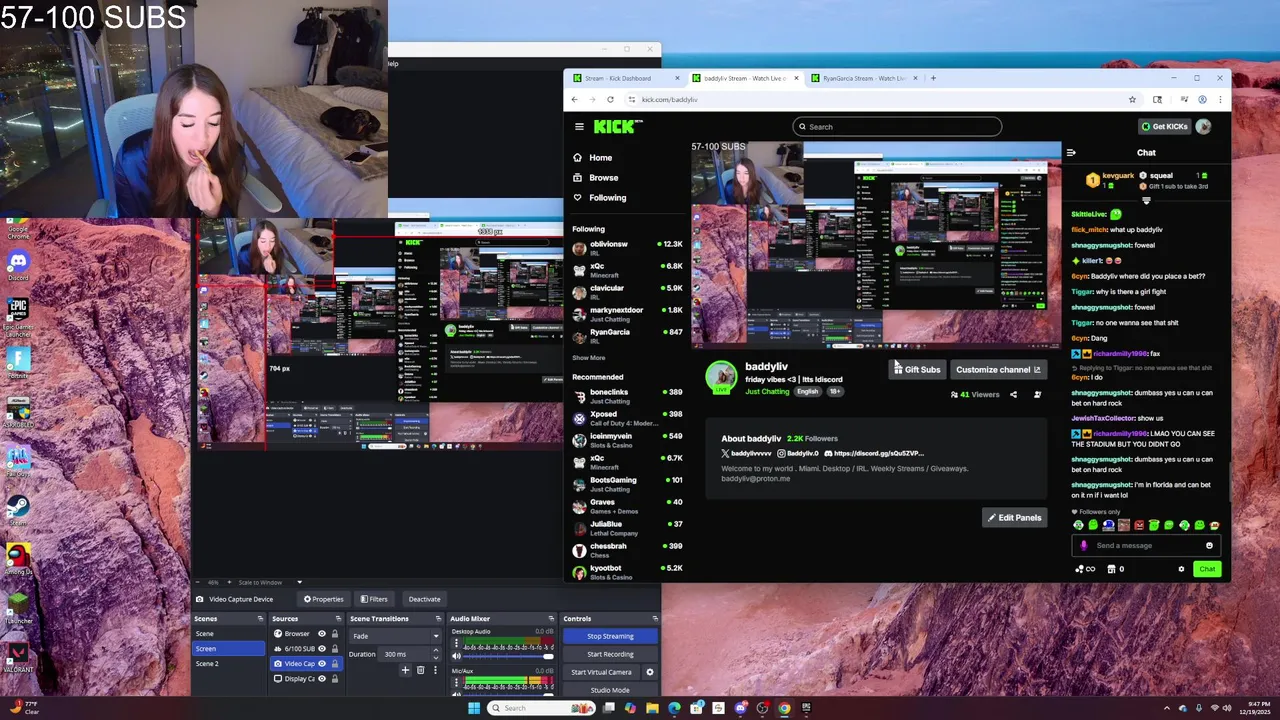1280x720 pixels.
Task: Click Customize channel button
Action: tap(998, 370)
